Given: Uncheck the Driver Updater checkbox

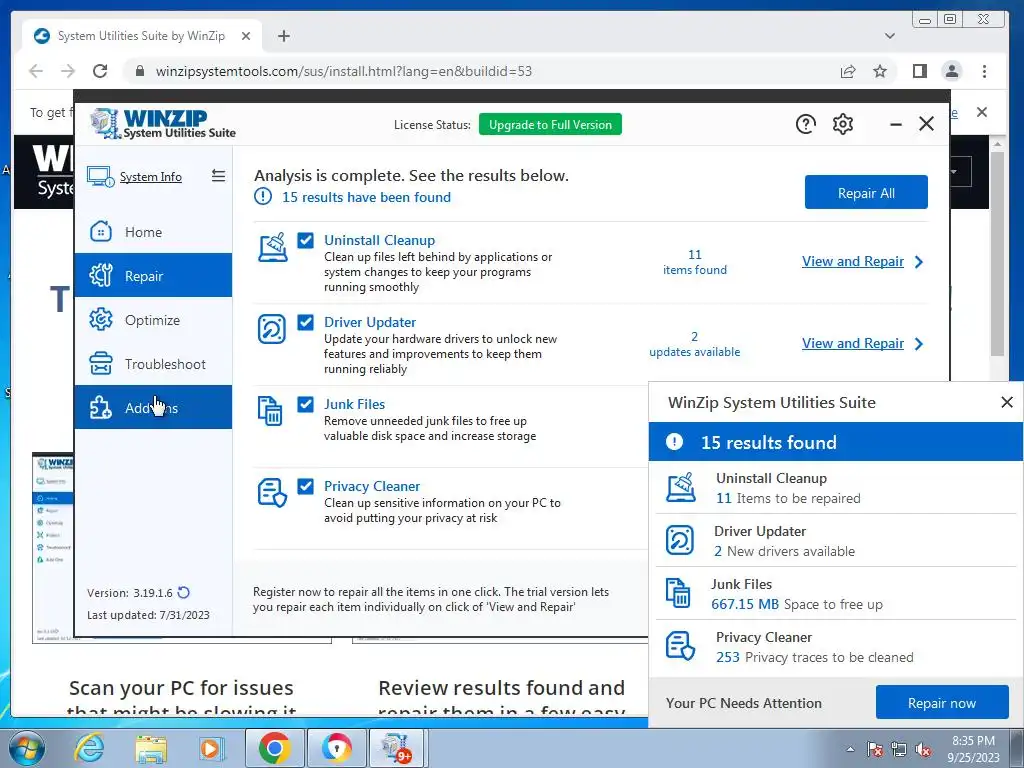Looking at the screenshot, I should pyautogui.click(x=306, y=322).
